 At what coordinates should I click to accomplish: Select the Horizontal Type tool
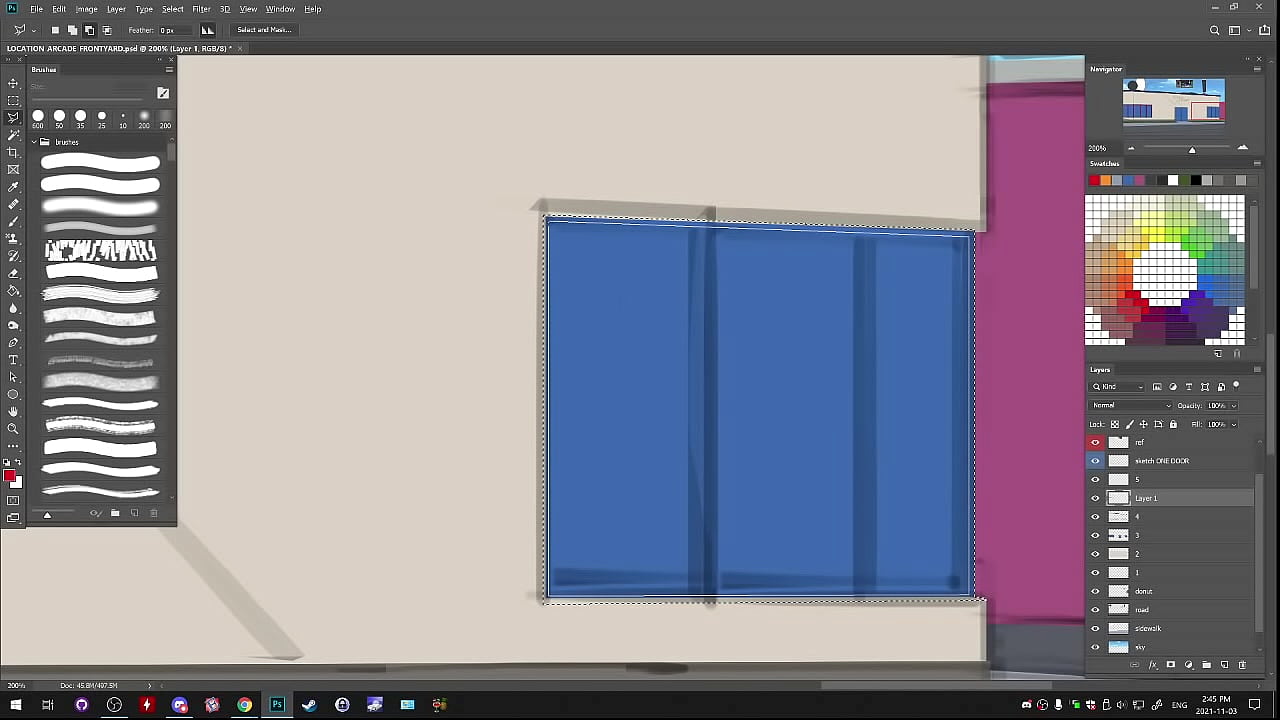point(13,360)
